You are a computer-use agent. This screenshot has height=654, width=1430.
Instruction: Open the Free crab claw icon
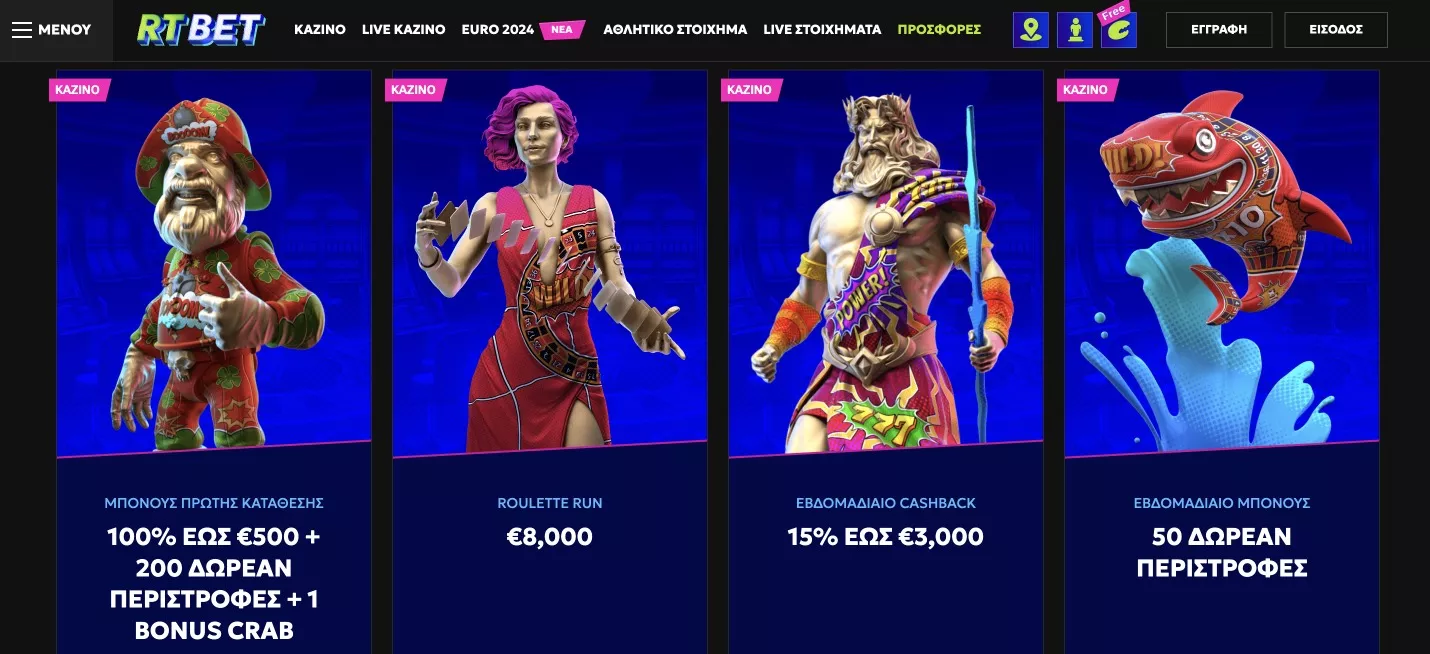tap(1119, 28)
